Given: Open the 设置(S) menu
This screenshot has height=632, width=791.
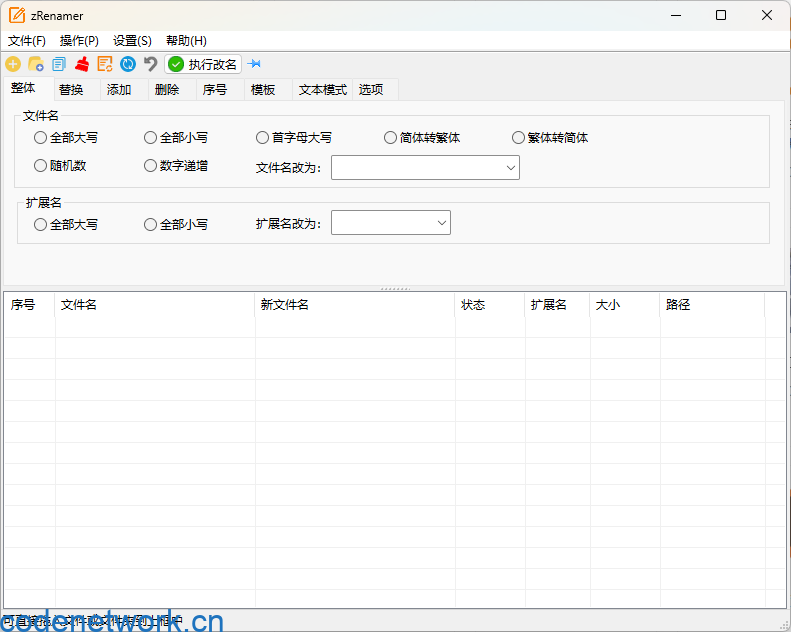Looking at the screenshot, I should pyautogui.click(x=132, y=41).
